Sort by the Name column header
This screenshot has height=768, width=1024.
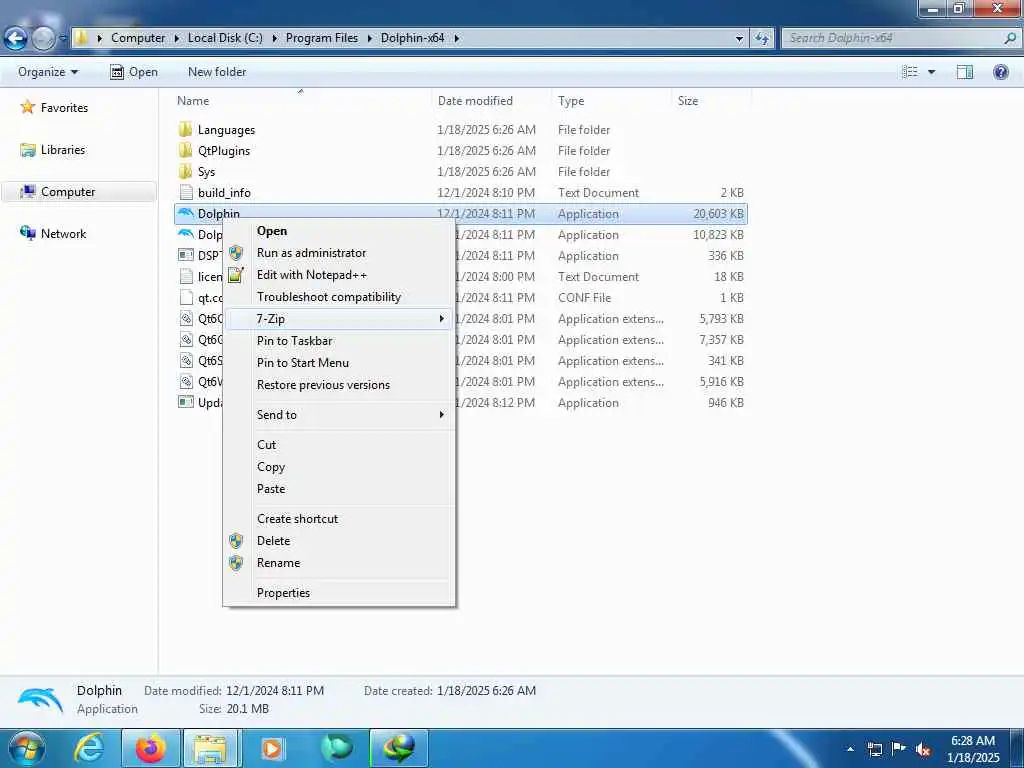click(x=193, y=101)
